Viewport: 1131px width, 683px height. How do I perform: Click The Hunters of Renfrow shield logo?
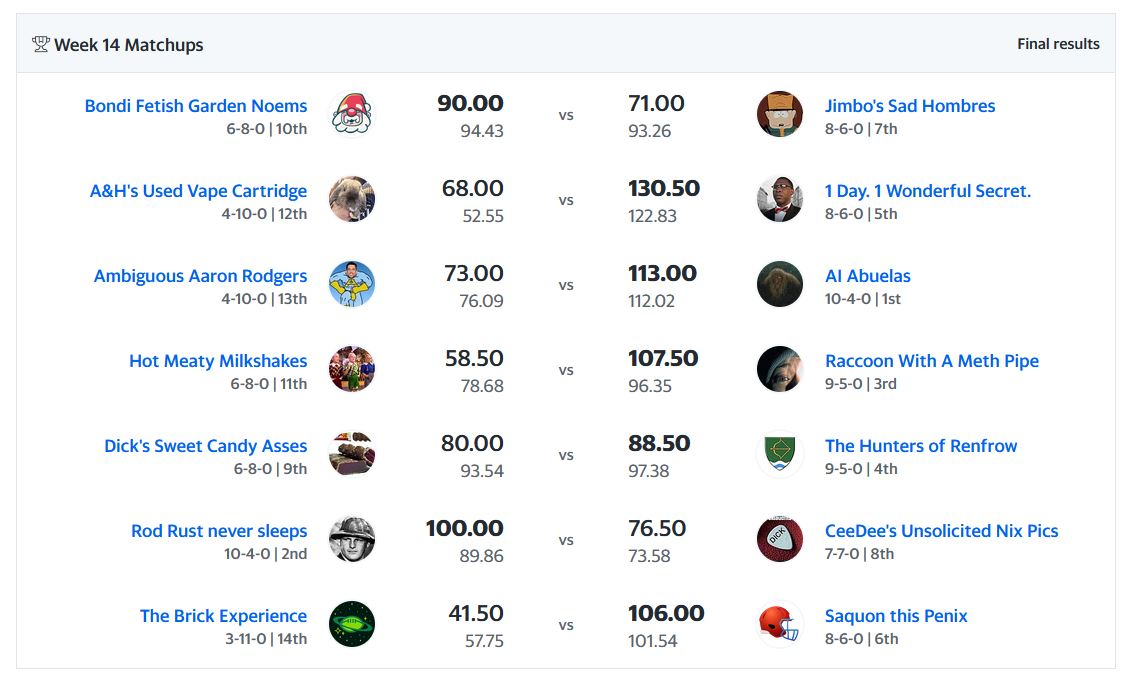[780, 454]
